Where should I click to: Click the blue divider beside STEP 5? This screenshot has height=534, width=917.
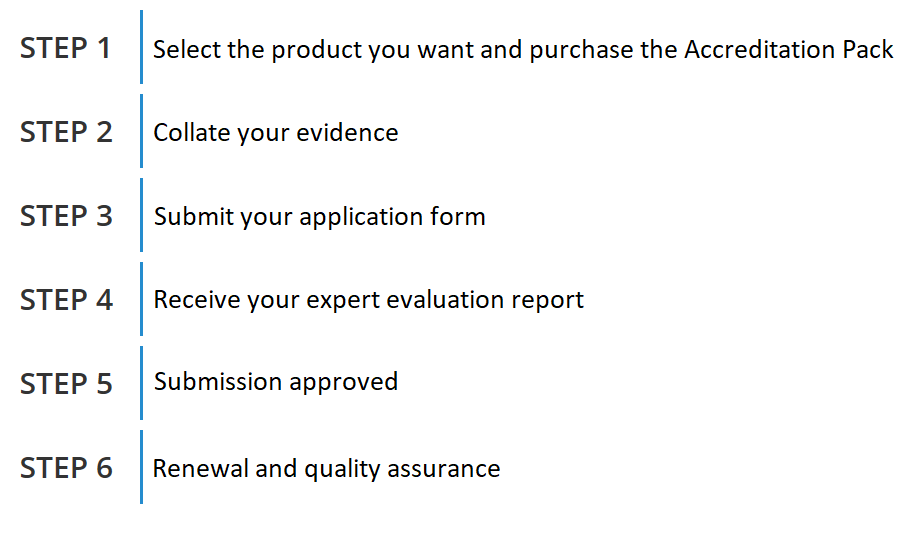pos(141,383)
